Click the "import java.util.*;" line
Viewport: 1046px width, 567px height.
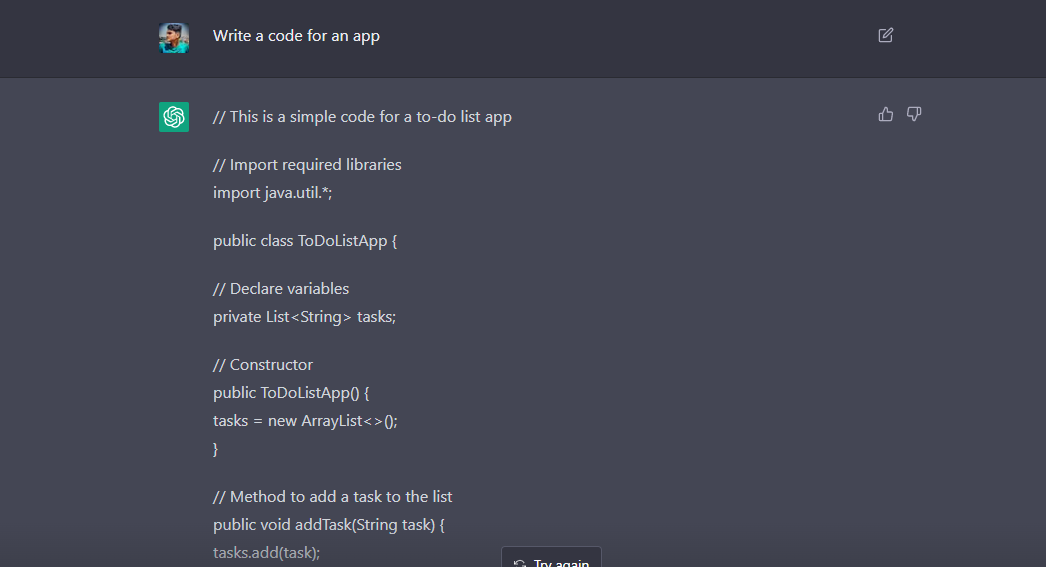click(272, 192)
